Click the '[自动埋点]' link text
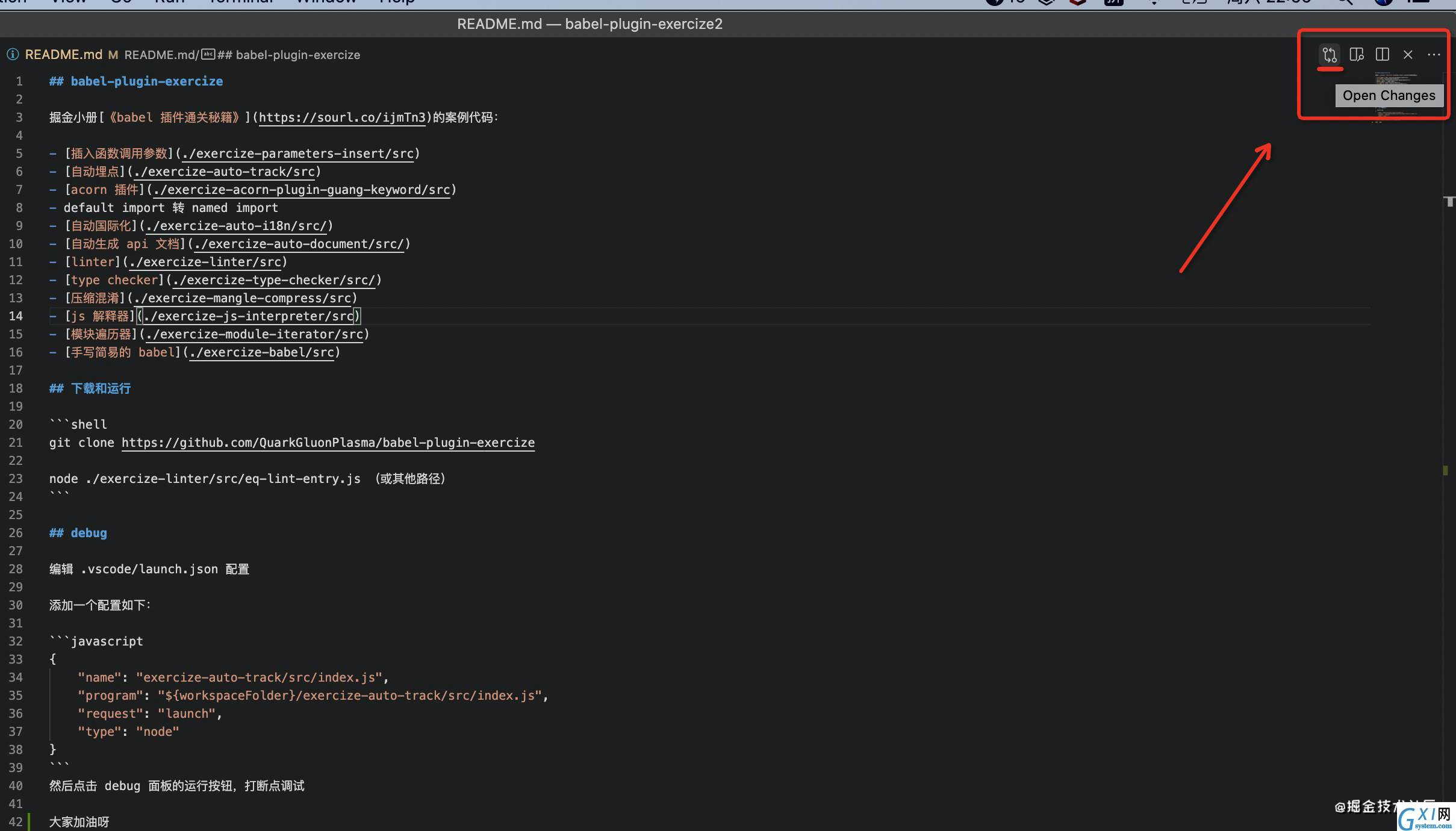The width and height of the screenshot is (1456, 831). pyautogui.click(x=95, y=172)
